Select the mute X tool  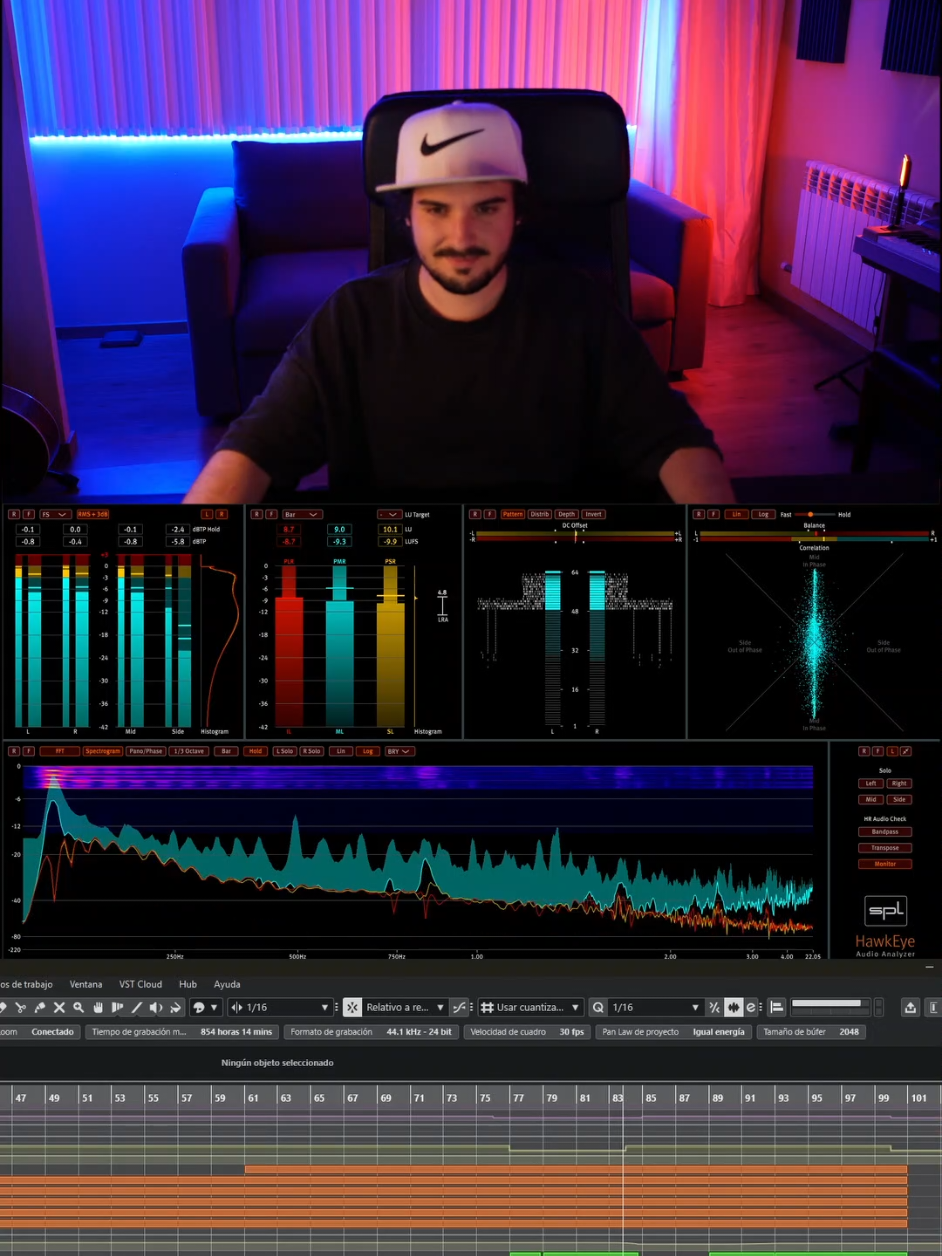(59, 1007)
